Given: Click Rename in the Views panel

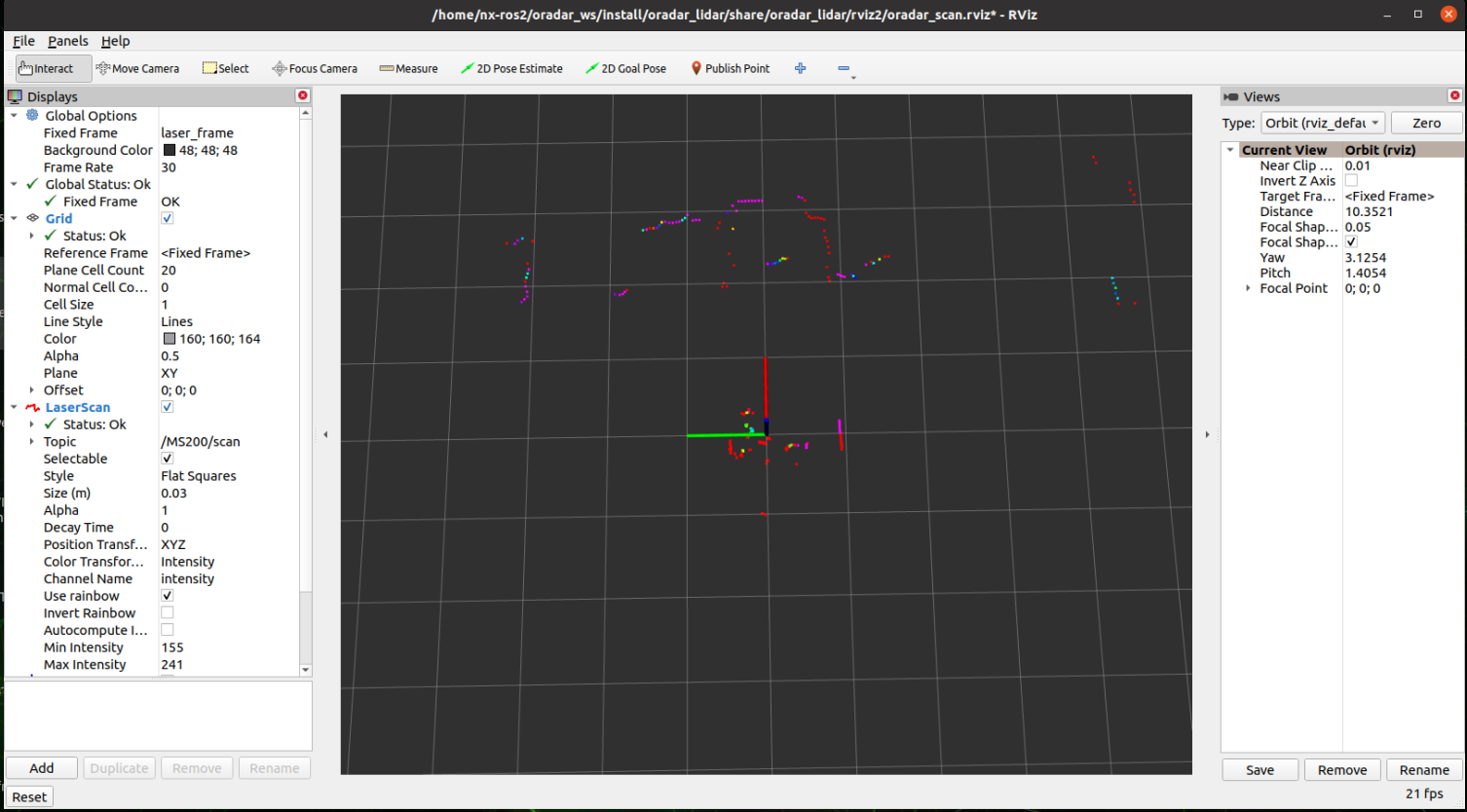Looking at the screenshot, I should coord(1424,770).
